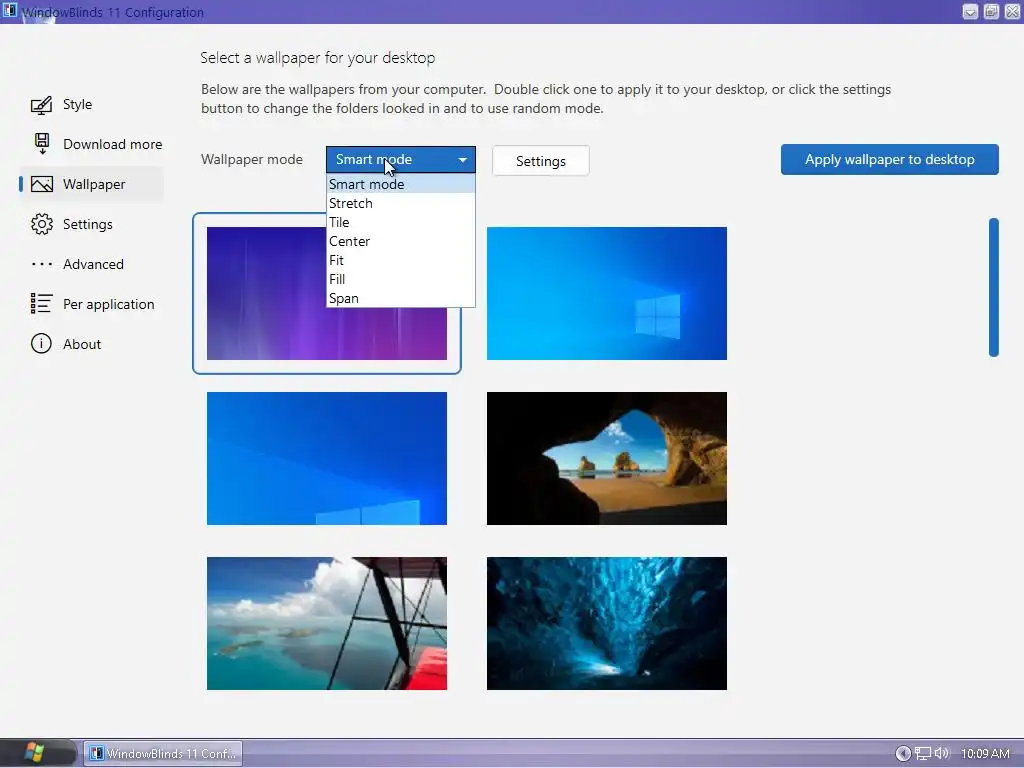Click the network tray icon
The image size is (1024, 768).
(x=923, y=754)
